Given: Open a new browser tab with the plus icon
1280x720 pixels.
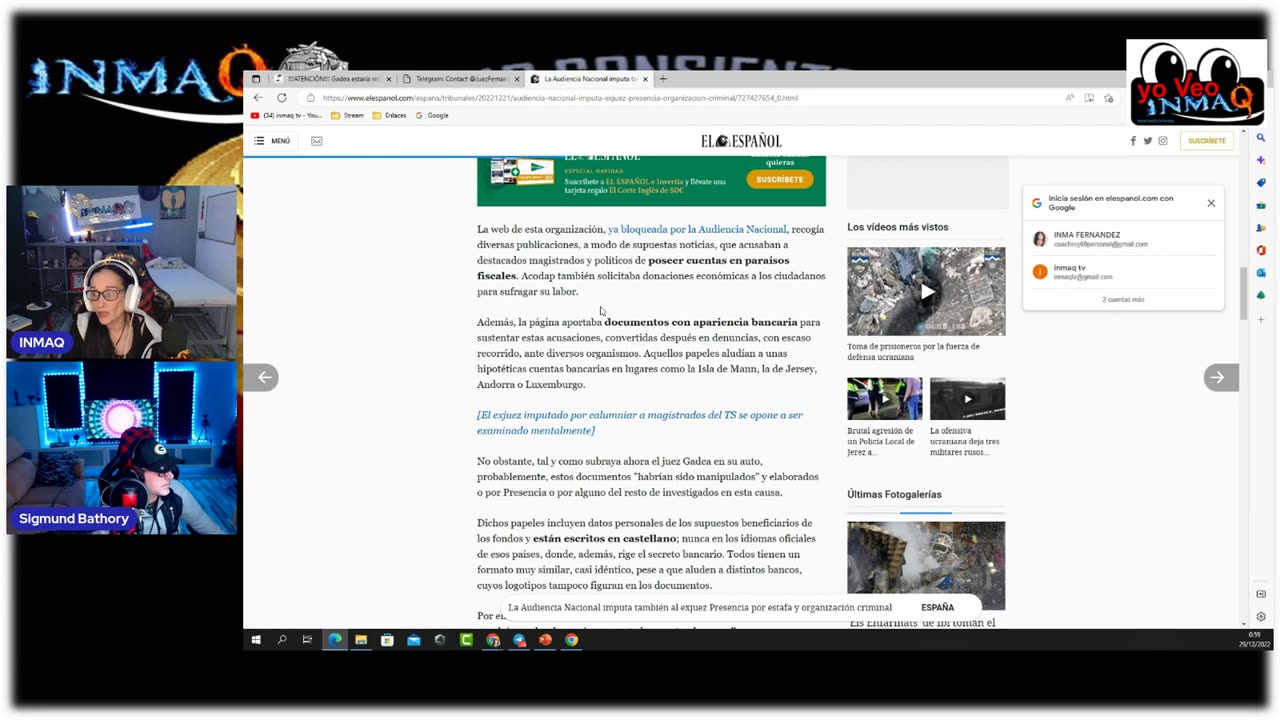Looking at the screenshot, I should click(662, 79).
